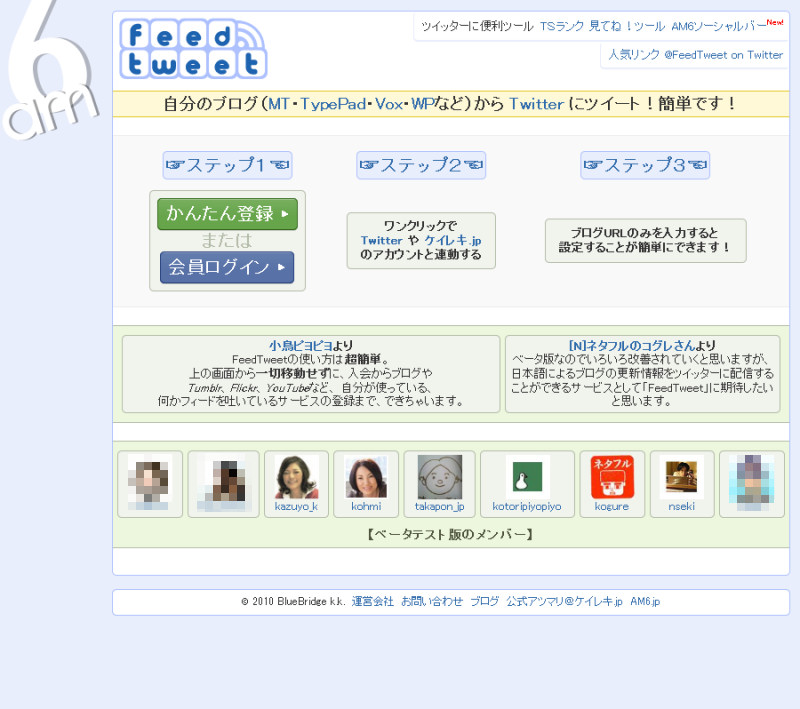The height and width of the screenshot is (709, 800).
Task: Open nseki member avatar
Action: [x=681, y=477]
